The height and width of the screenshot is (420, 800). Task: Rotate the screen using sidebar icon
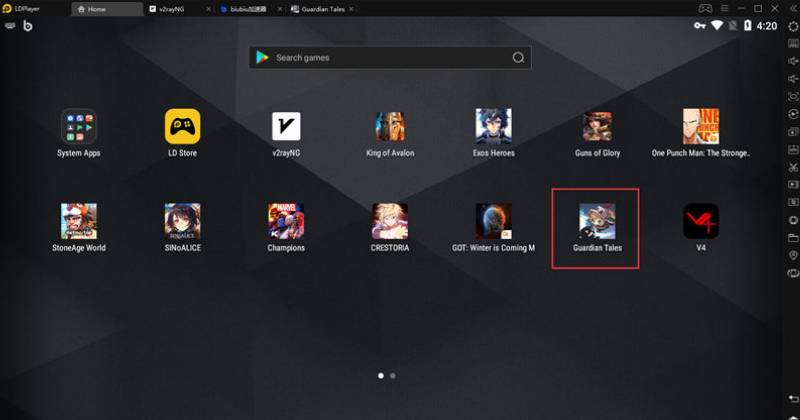[x=793, y=273]
